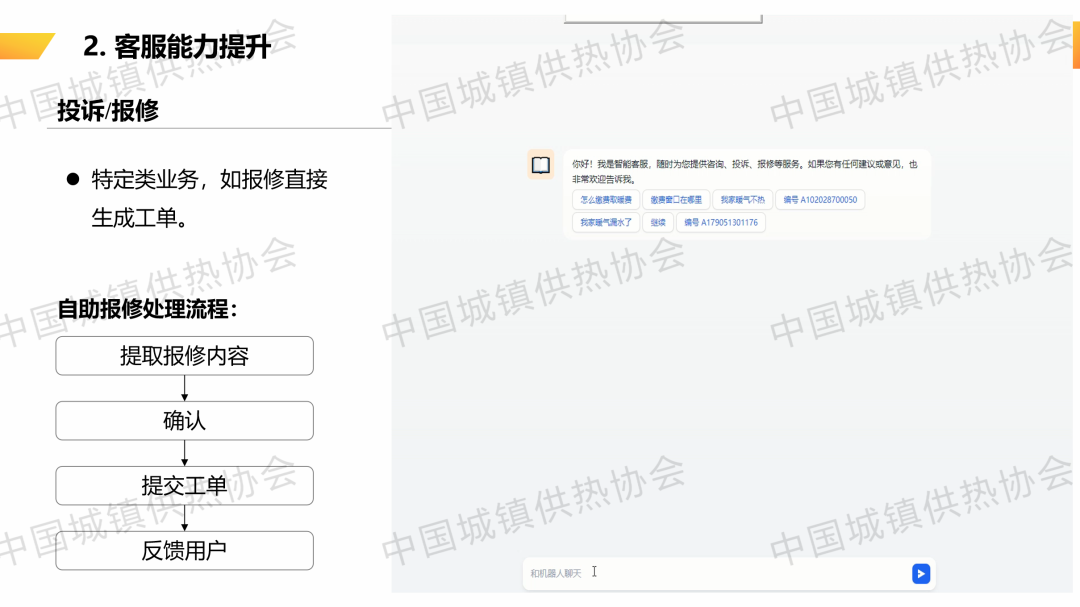
Task: Click the 投诉/报修 section heading
Action: pyautogui.click(x=108, y=111)
